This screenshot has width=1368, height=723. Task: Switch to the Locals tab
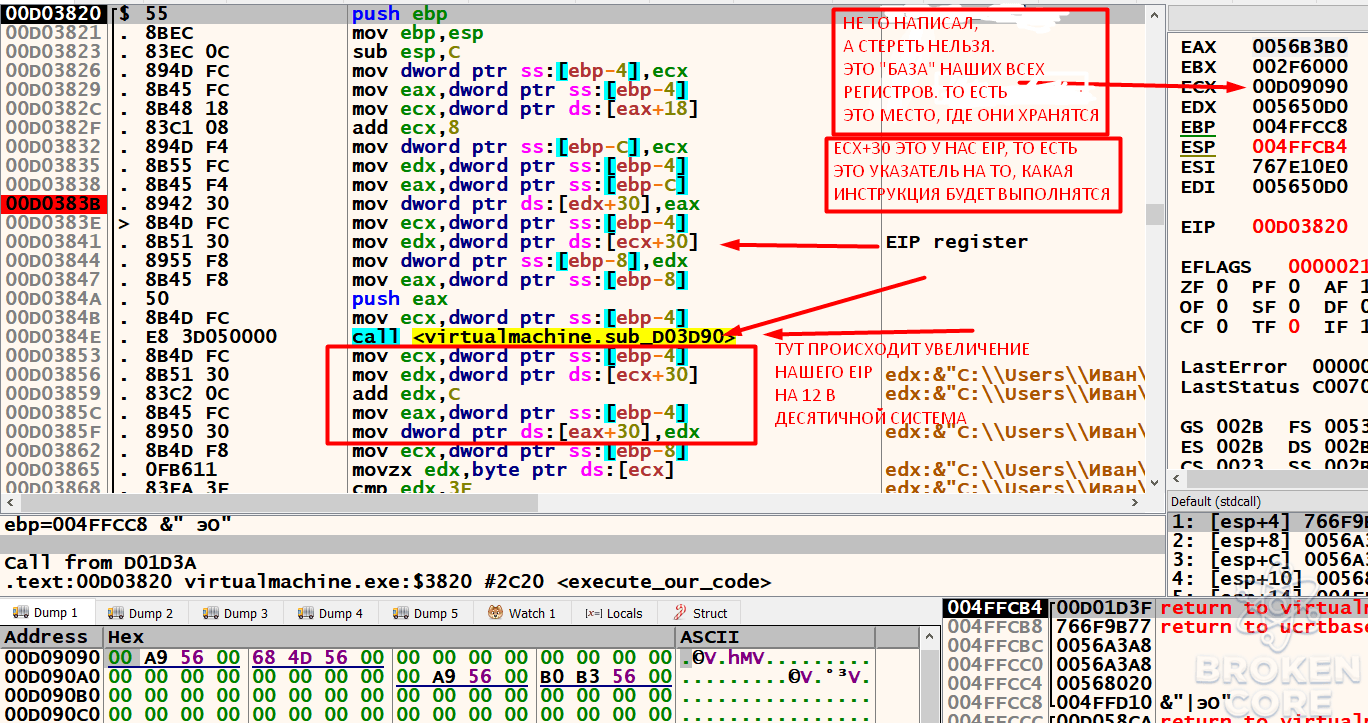(x=614, y=613)
